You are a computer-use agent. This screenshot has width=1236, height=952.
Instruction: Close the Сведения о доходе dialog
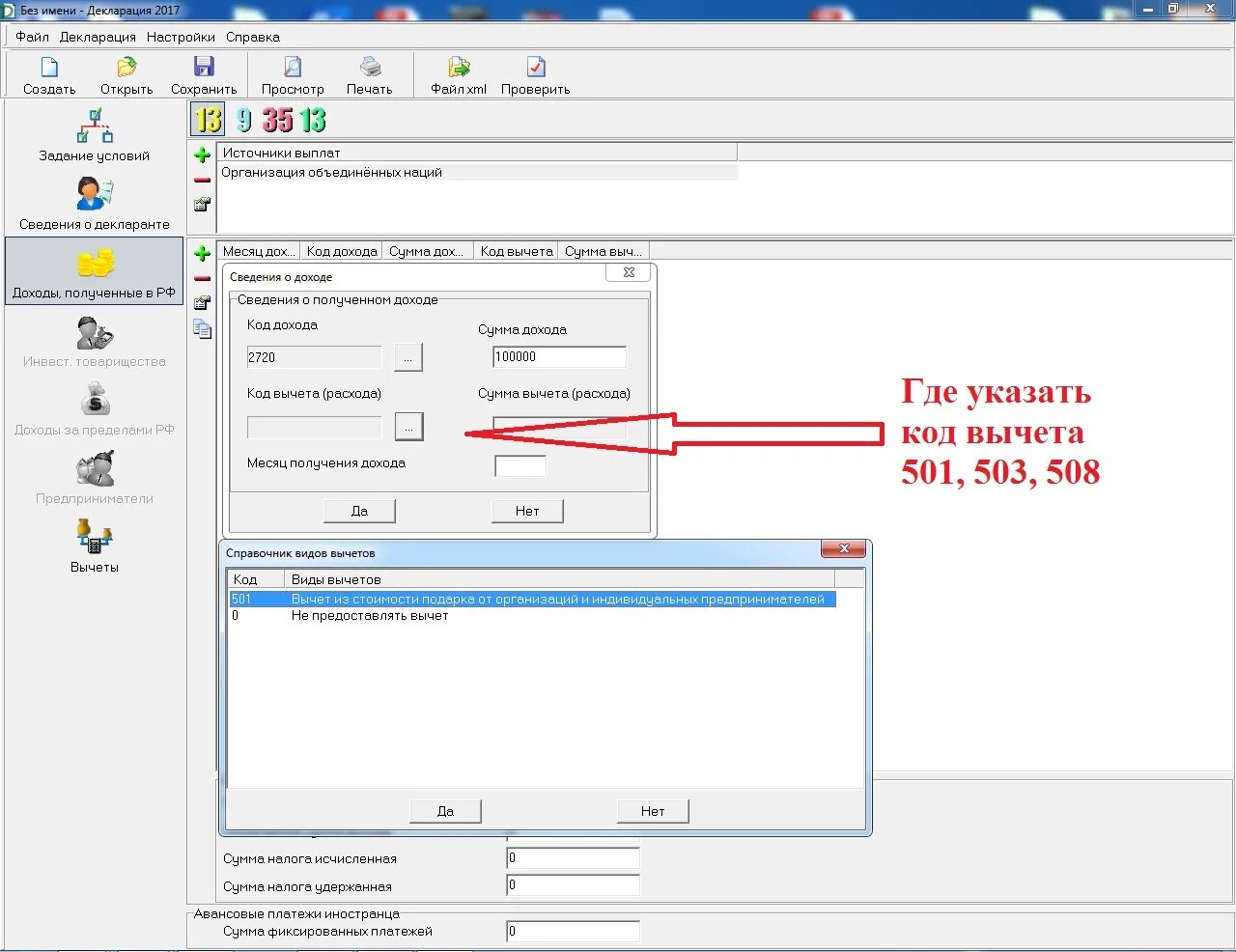(629, 272)
